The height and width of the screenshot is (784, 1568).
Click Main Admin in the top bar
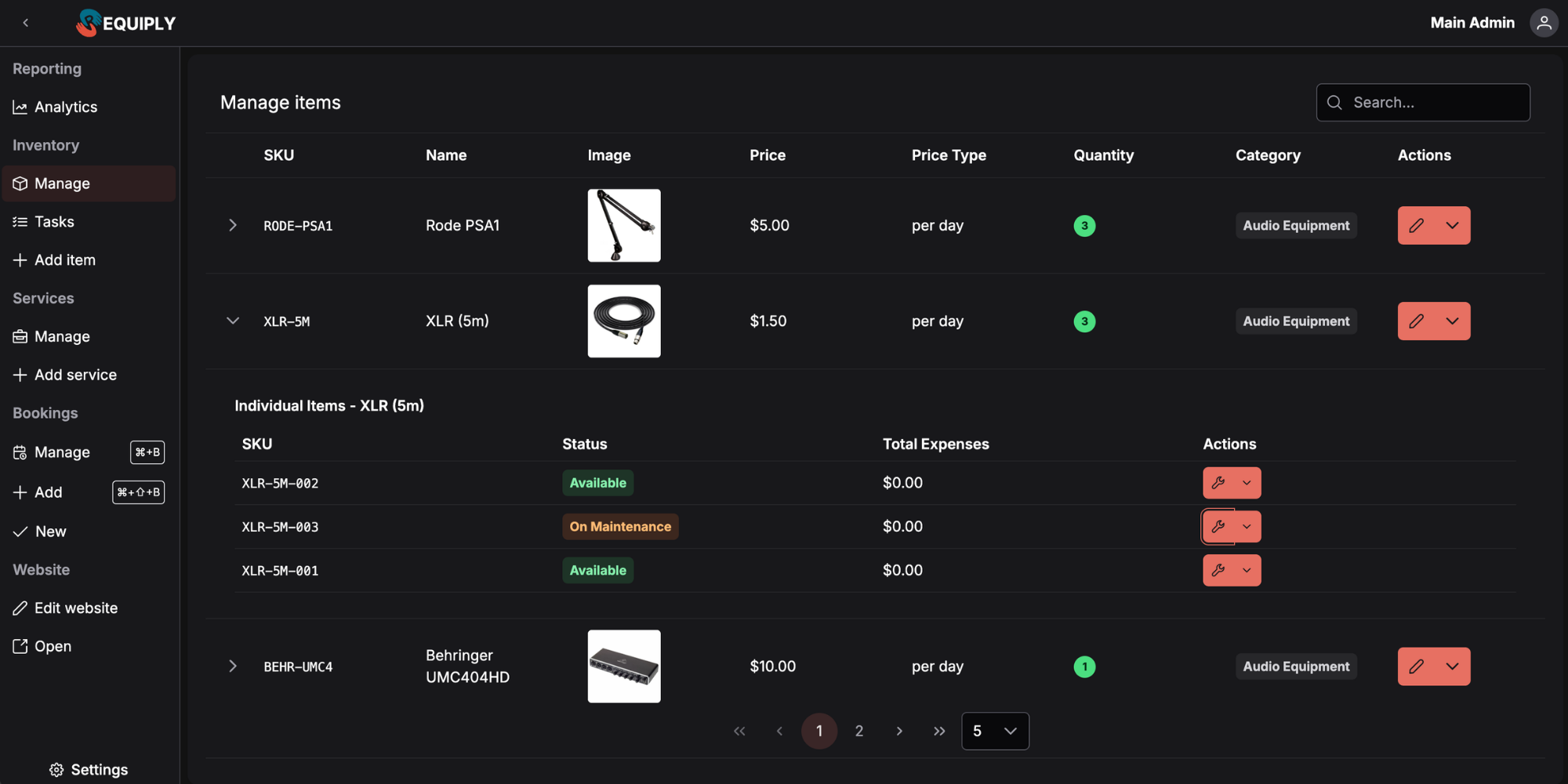click(x=1472, y=22)
